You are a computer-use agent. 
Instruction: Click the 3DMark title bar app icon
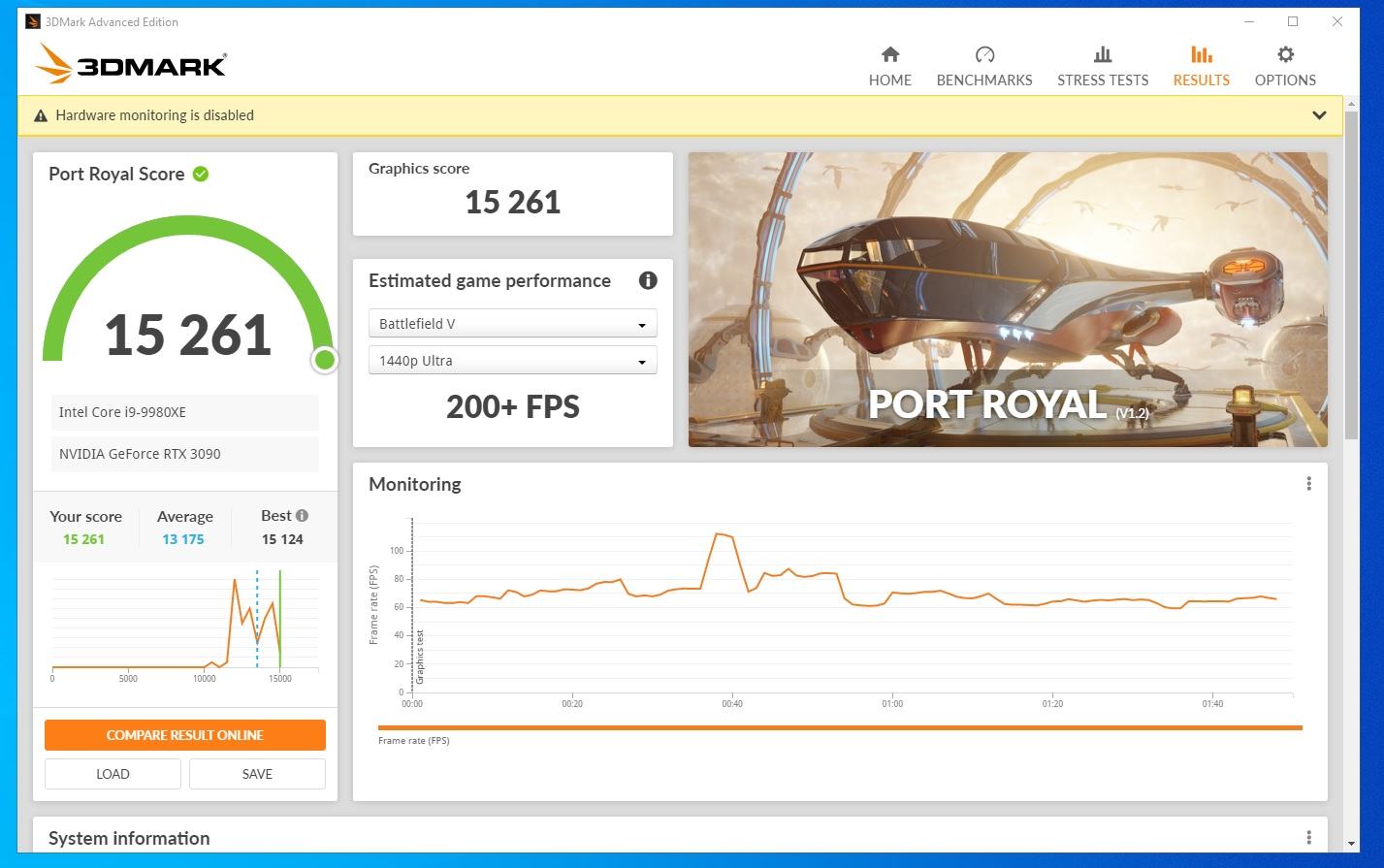[x=33, y=21]
